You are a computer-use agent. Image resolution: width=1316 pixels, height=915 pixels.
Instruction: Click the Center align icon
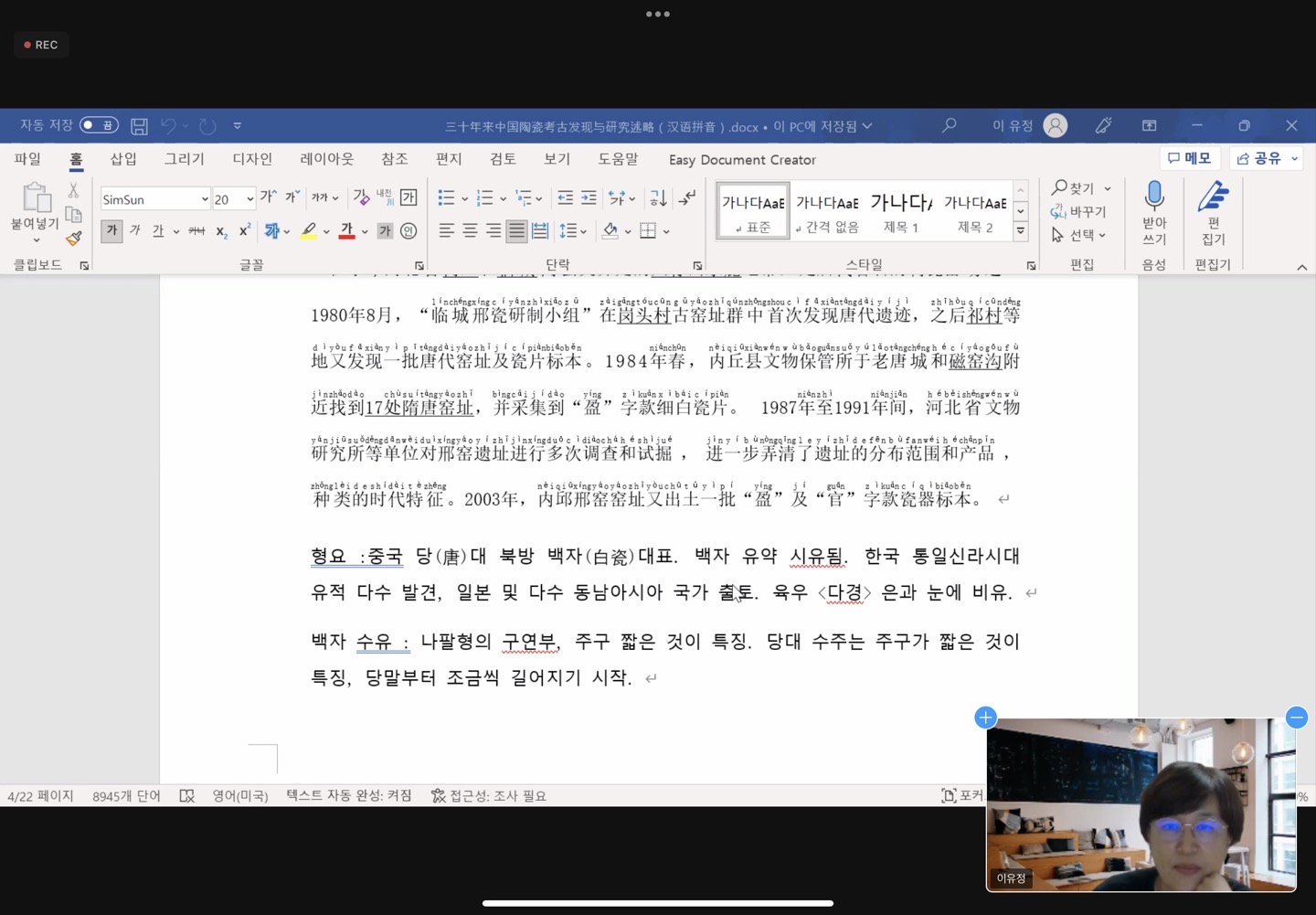(470, 231)
